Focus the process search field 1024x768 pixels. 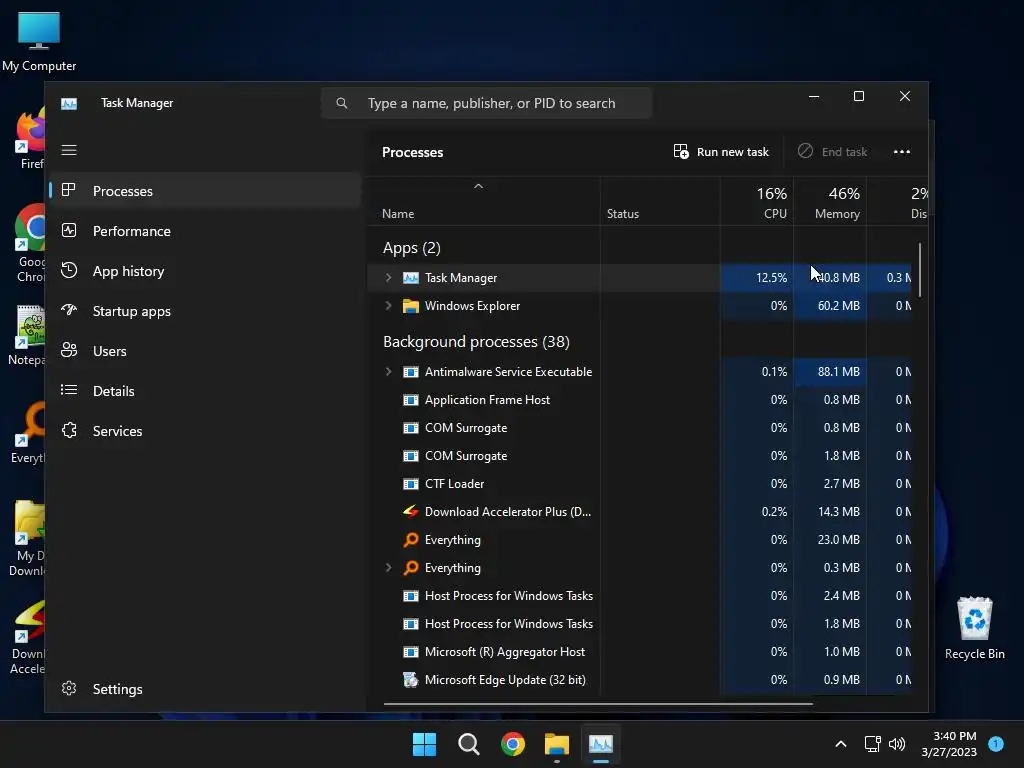pyautogui.click(x=487, y=103)
